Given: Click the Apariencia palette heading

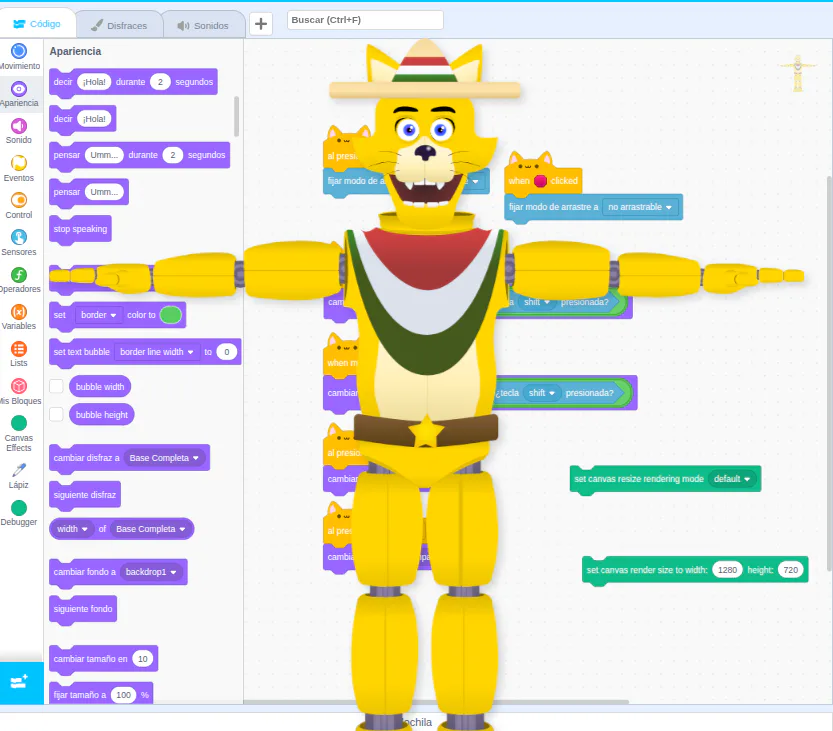Looking at the screenshot, I should (x=75, y=52).
